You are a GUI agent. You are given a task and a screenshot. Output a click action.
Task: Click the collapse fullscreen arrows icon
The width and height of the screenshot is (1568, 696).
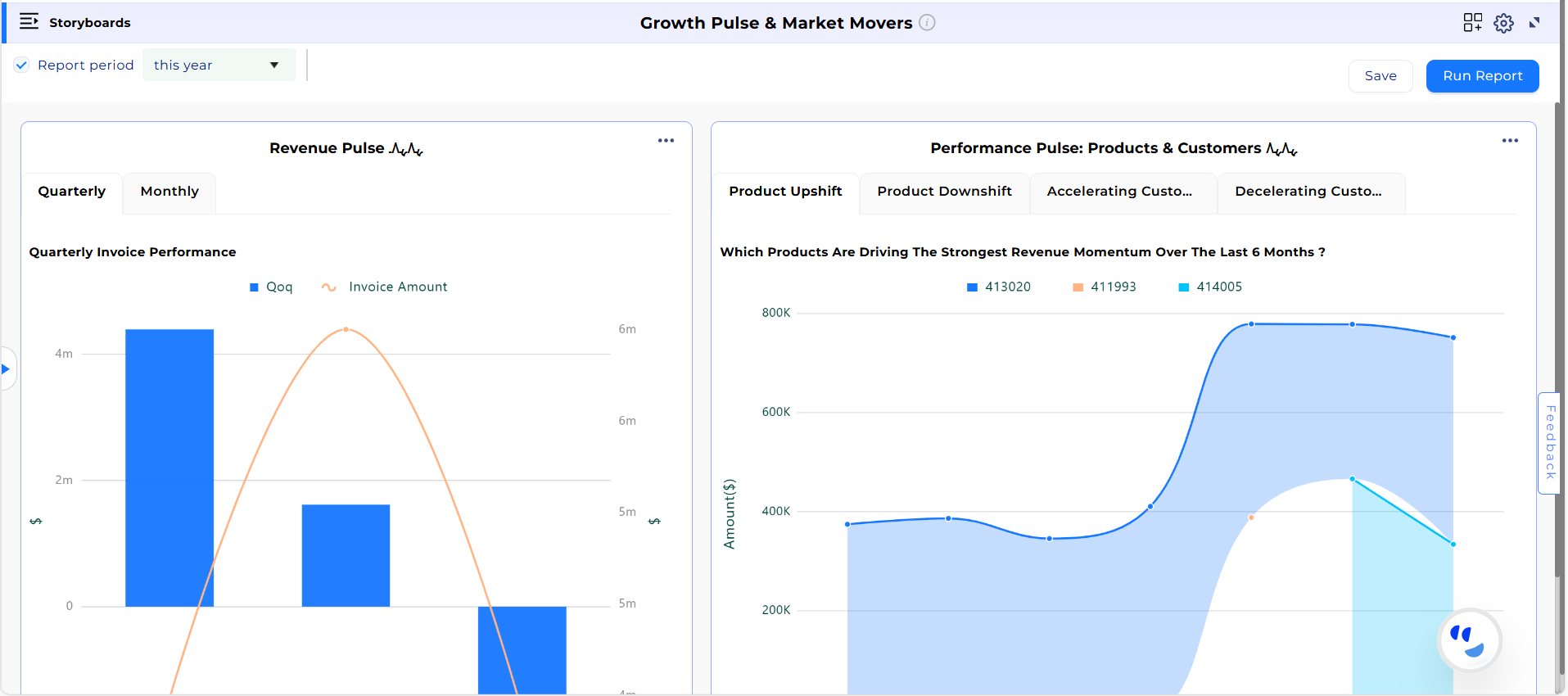tap(1534, 23)
